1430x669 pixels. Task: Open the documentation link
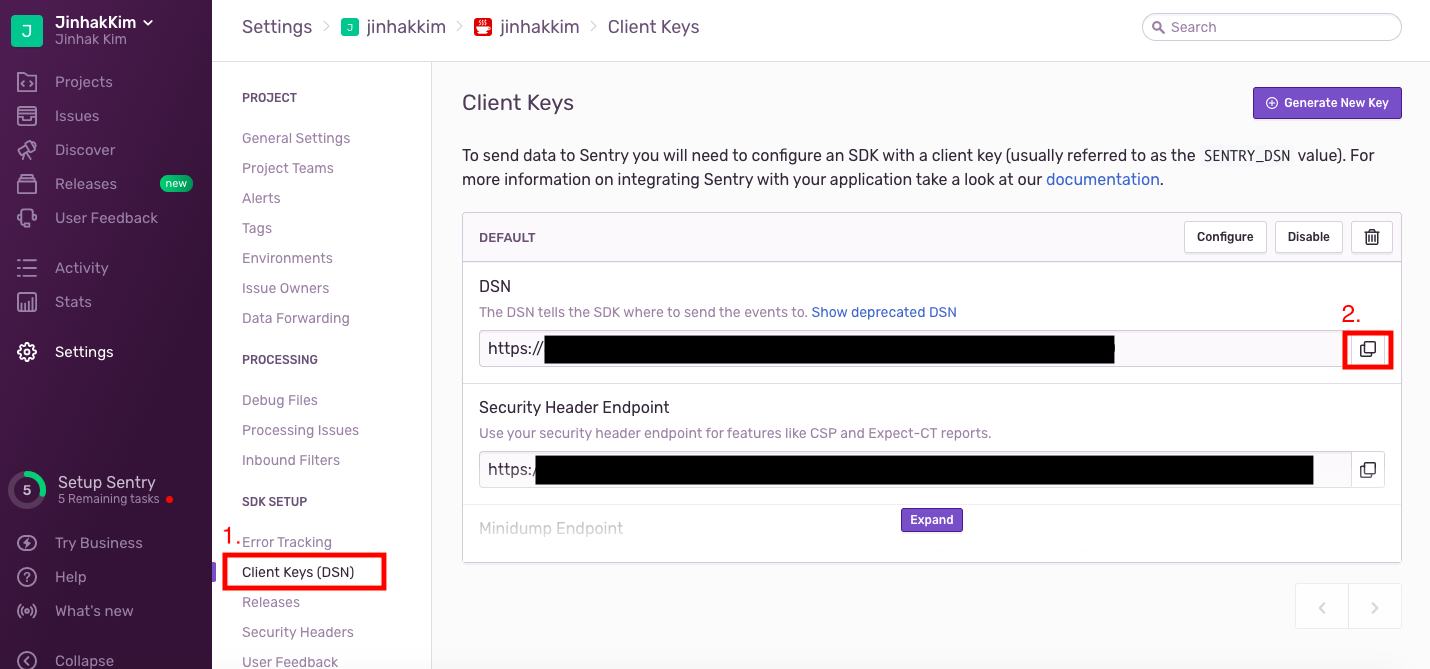coord(1102,180)
